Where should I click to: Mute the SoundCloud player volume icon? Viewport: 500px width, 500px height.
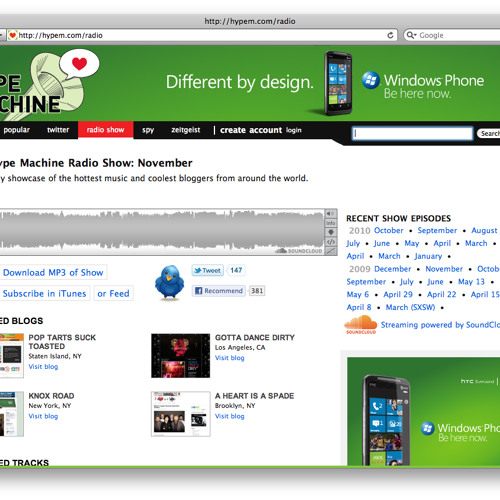tap(331, 213)
